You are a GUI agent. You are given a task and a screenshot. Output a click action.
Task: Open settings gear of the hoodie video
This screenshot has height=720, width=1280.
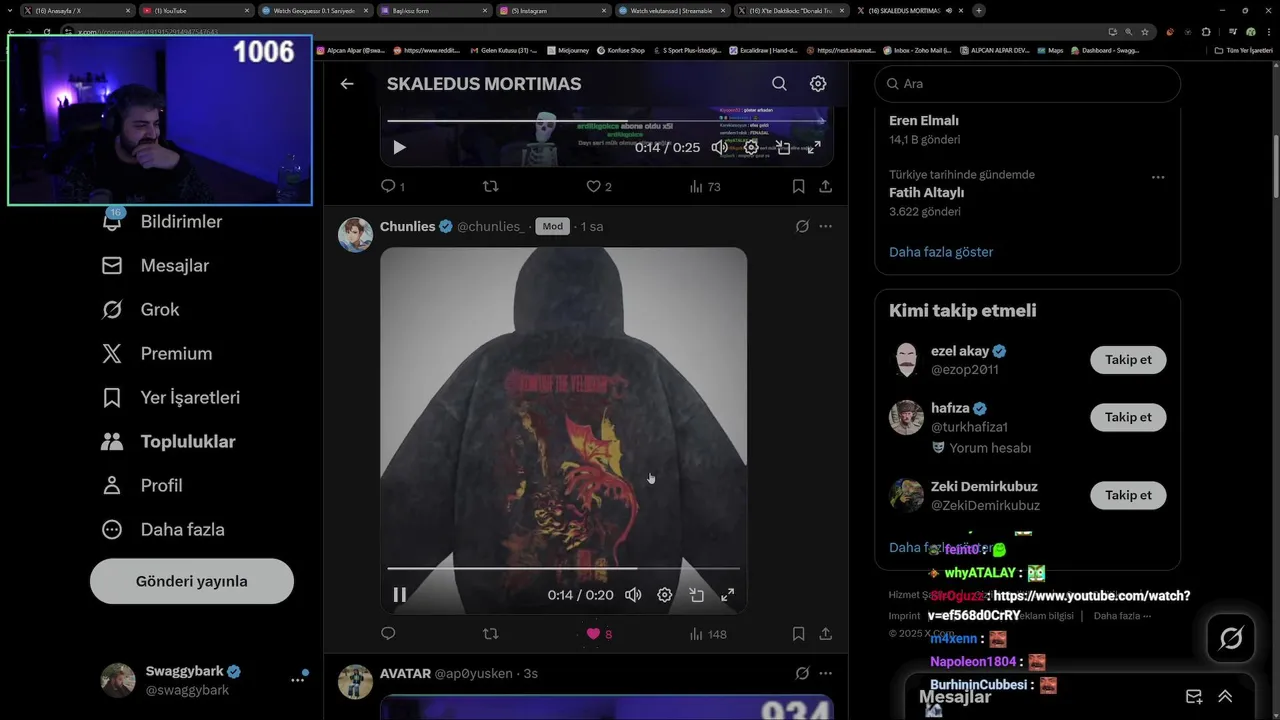click(x=664, y=595)
